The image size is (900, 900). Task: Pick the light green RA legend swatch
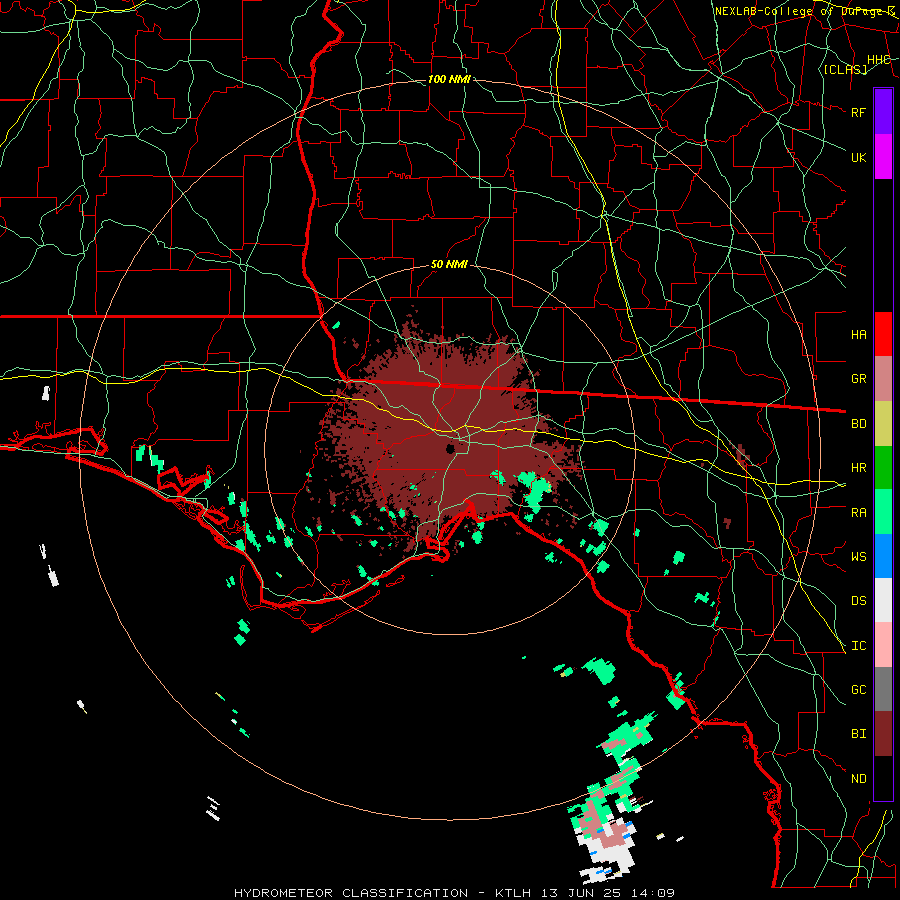coord(883,512)
